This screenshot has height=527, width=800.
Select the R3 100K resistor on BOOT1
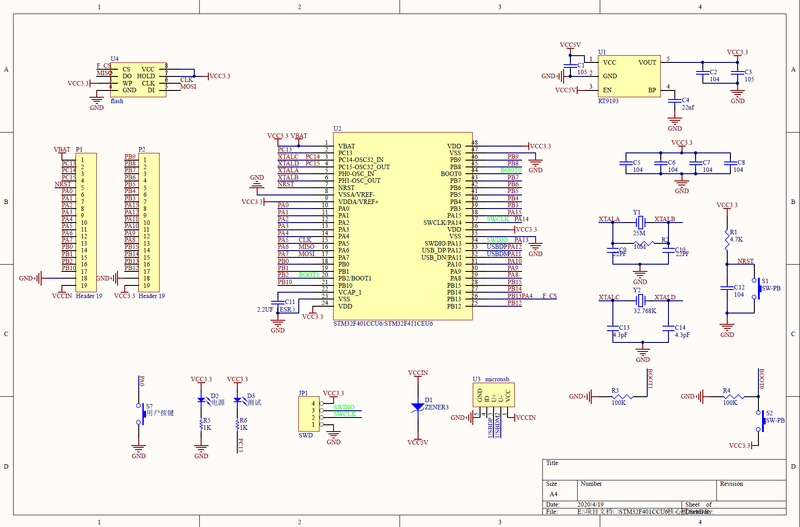click(x=622, y=396)
